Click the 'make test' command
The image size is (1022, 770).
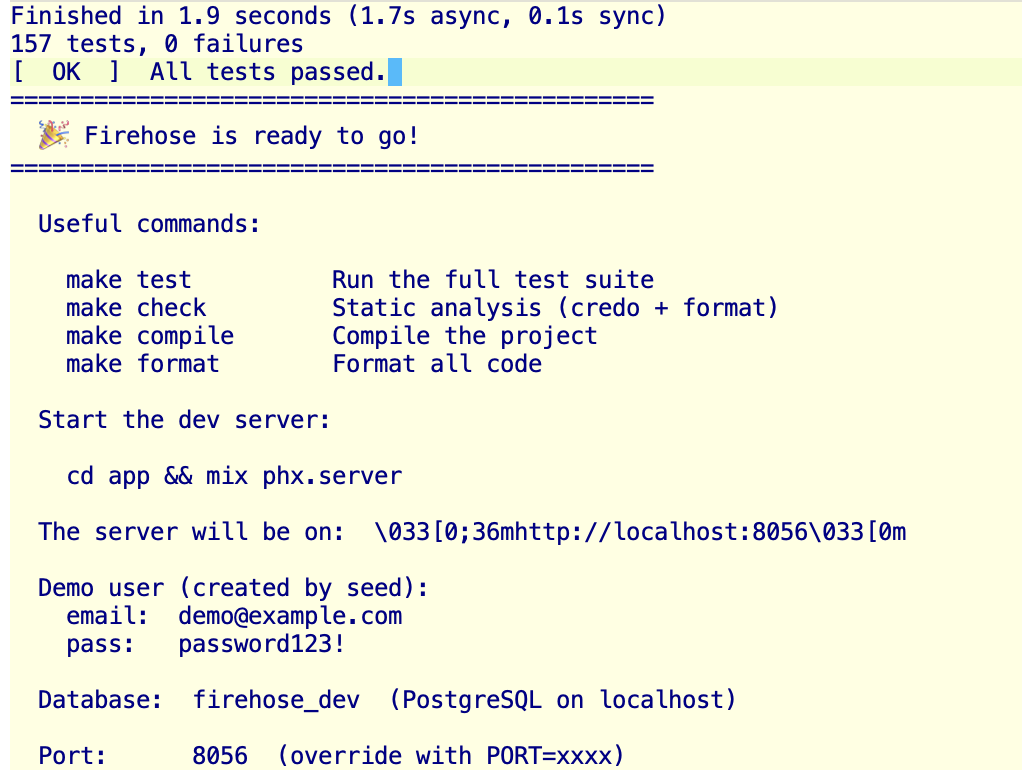click(128, 280)
